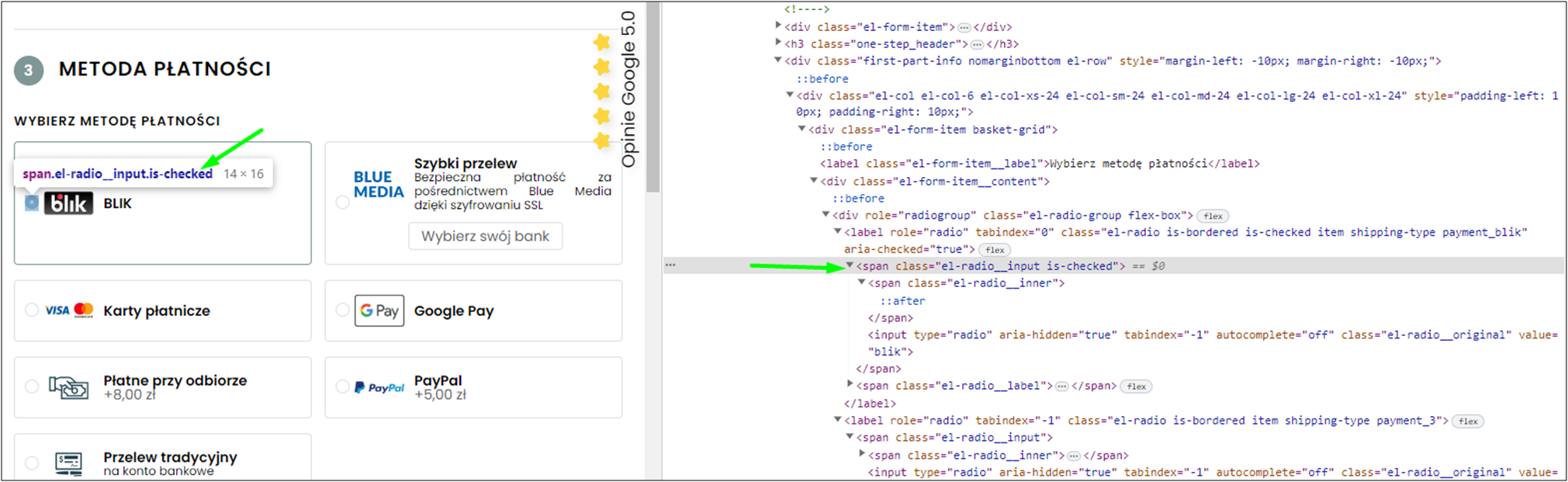The image size is (1568, 482).
Task: Select the Karty płatnicze radio button
Action: [x=32, y=310]
